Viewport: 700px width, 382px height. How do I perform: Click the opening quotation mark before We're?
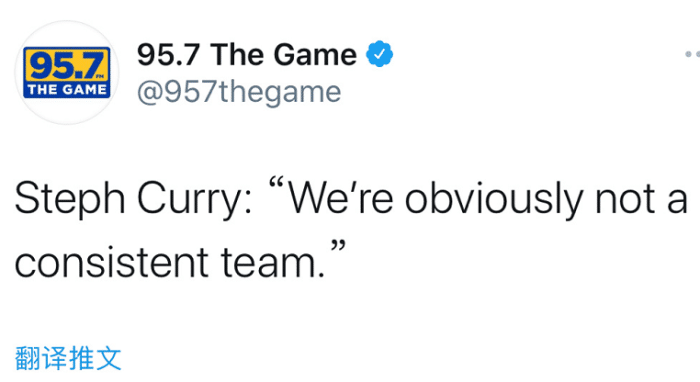[x=277, y=183]
